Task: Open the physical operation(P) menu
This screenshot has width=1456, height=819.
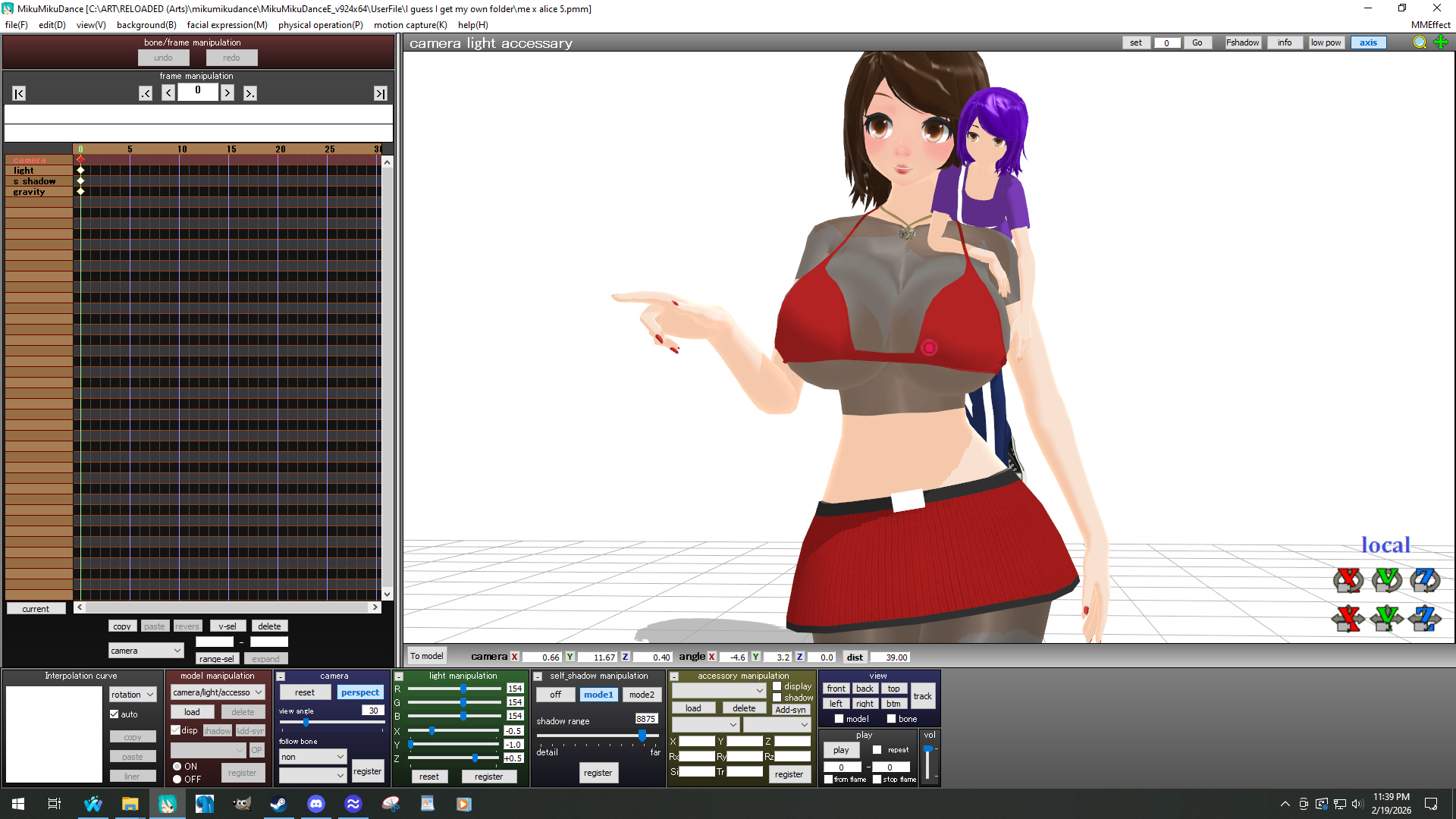Action: point(320,25)
